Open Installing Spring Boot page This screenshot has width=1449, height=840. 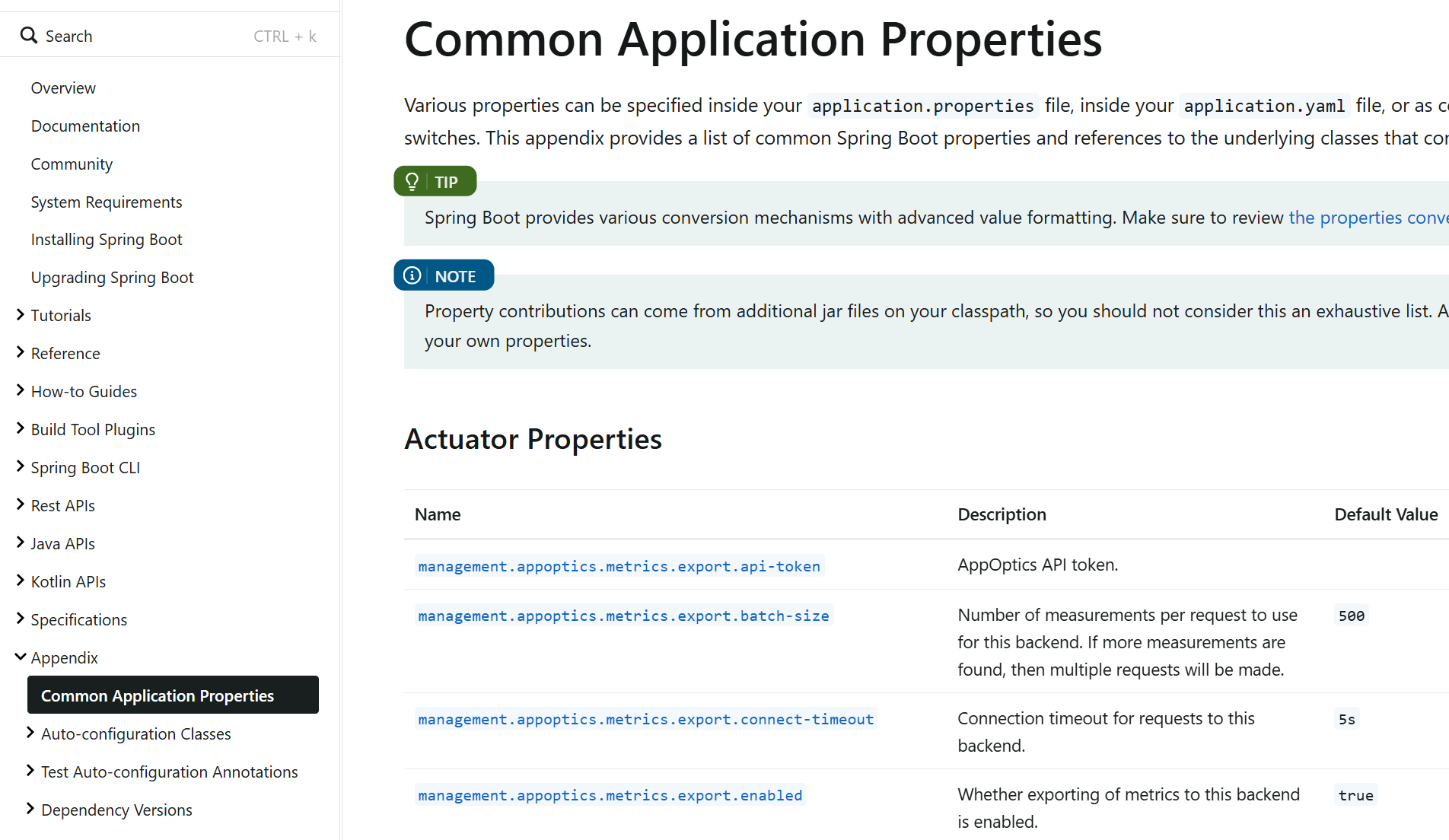tap(107, 240)
